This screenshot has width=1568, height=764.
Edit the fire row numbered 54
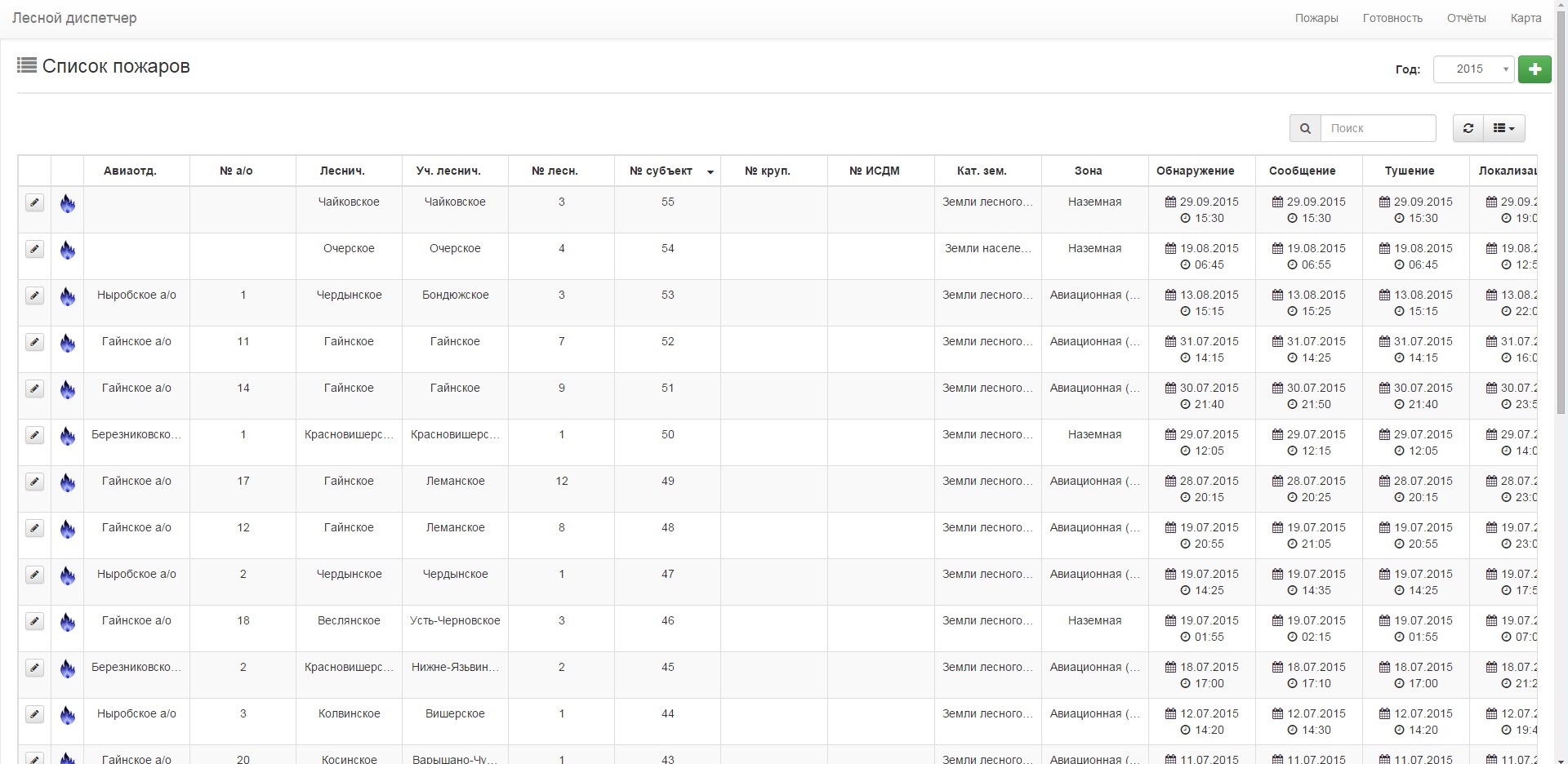pyautogui.click(x=34, y=249)
